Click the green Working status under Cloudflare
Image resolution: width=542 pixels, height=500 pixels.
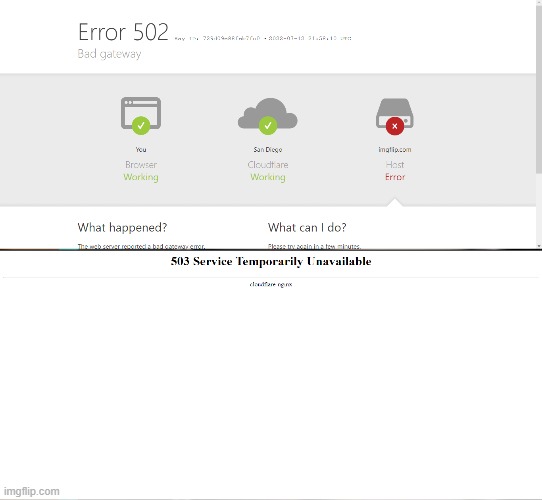[268, 177]
